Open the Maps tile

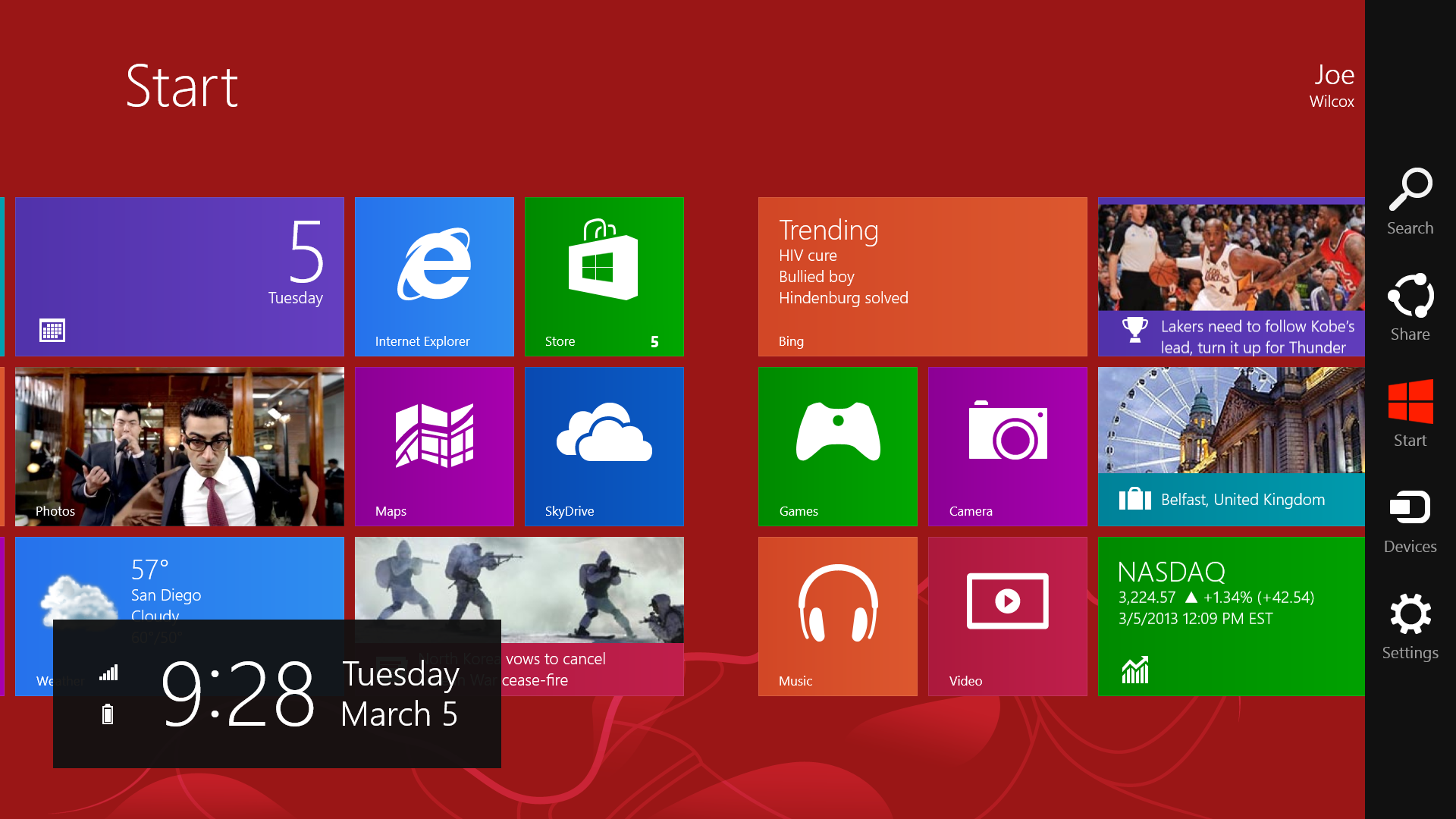tap(434, 446)
